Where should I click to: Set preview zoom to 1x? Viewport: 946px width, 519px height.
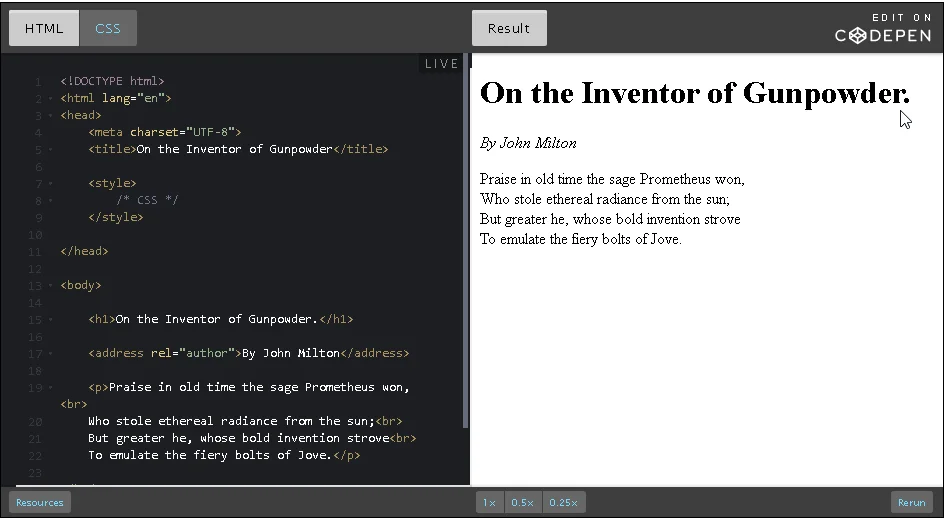[x=488, y=503]
